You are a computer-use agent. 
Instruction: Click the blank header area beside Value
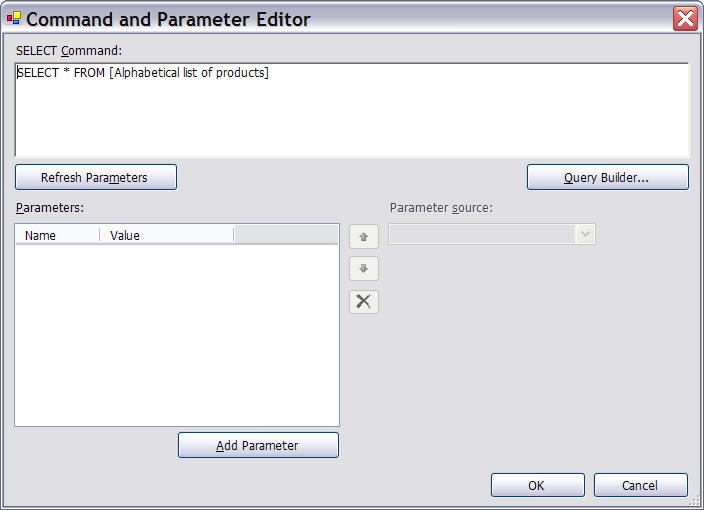point(286,235)
